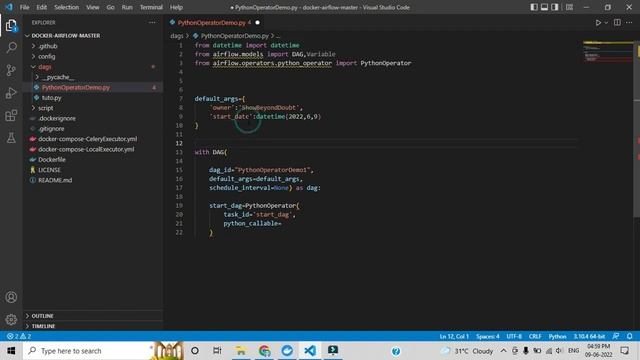
Task: Open File Explorer from the taskbar
Action: pos(241,351)
